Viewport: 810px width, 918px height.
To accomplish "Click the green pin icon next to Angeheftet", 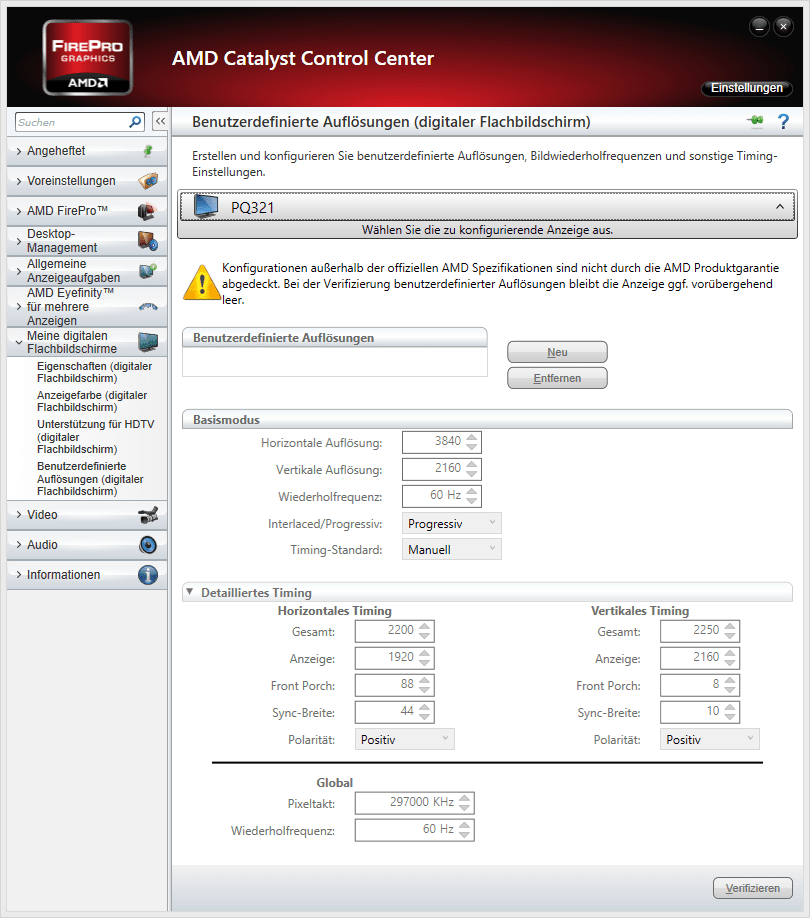I will (148, 151).
